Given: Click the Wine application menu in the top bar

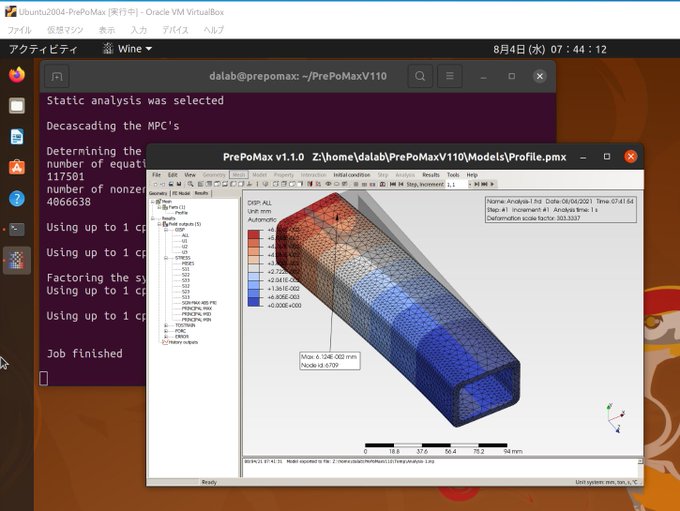Looking at the screenshot, I should click(x=128, y=49).
